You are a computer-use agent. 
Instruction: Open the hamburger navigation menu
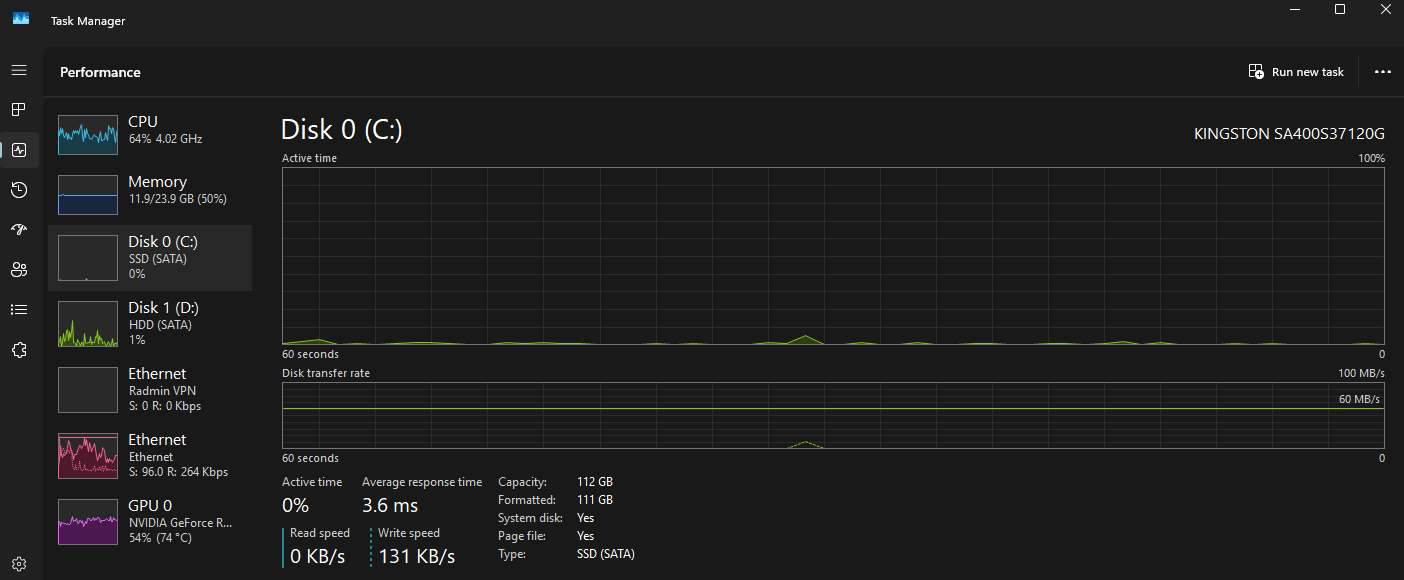point(19,70)
